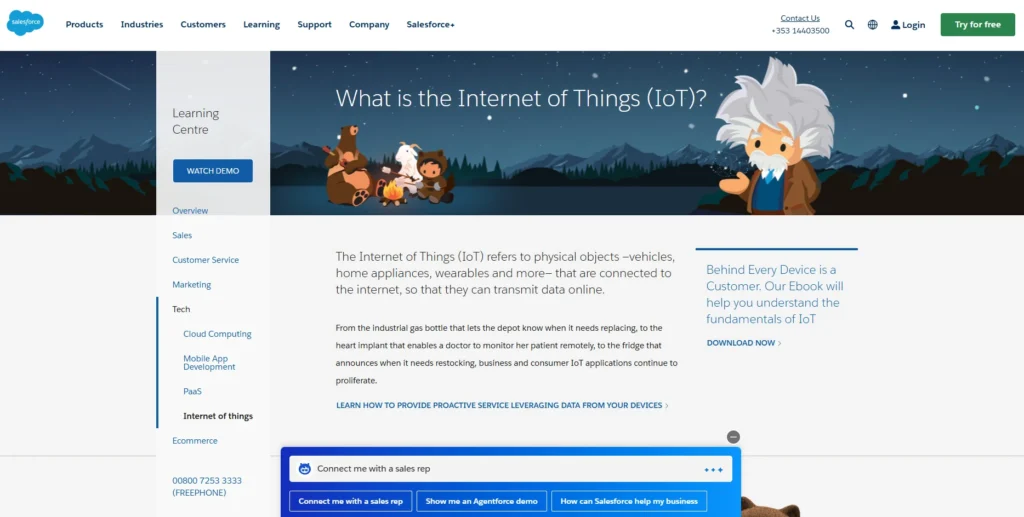Image resolution: width=1024 pixels, height=517 pixels.
Task: Open the Products menu
Action: tap(84, 25)
